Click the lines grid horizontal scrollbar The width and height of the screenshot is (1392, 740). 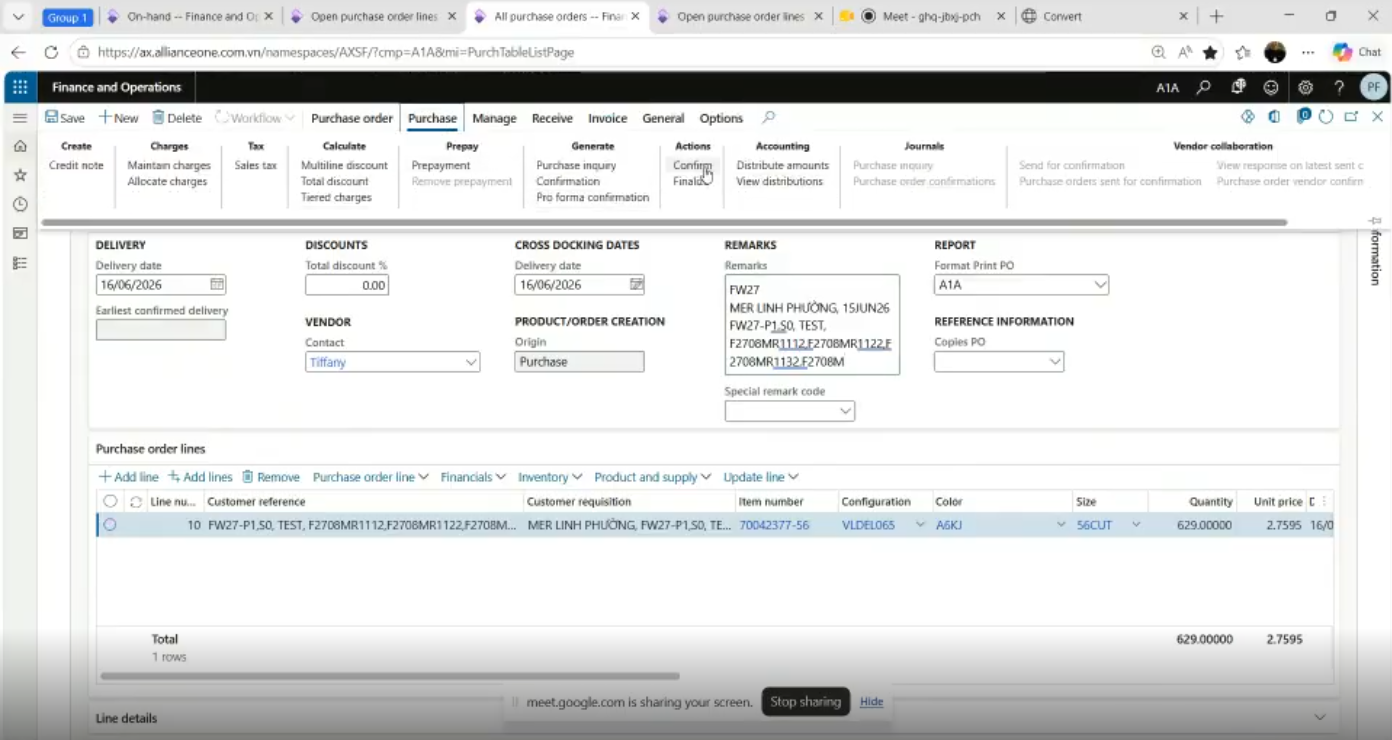click(390, 676)
